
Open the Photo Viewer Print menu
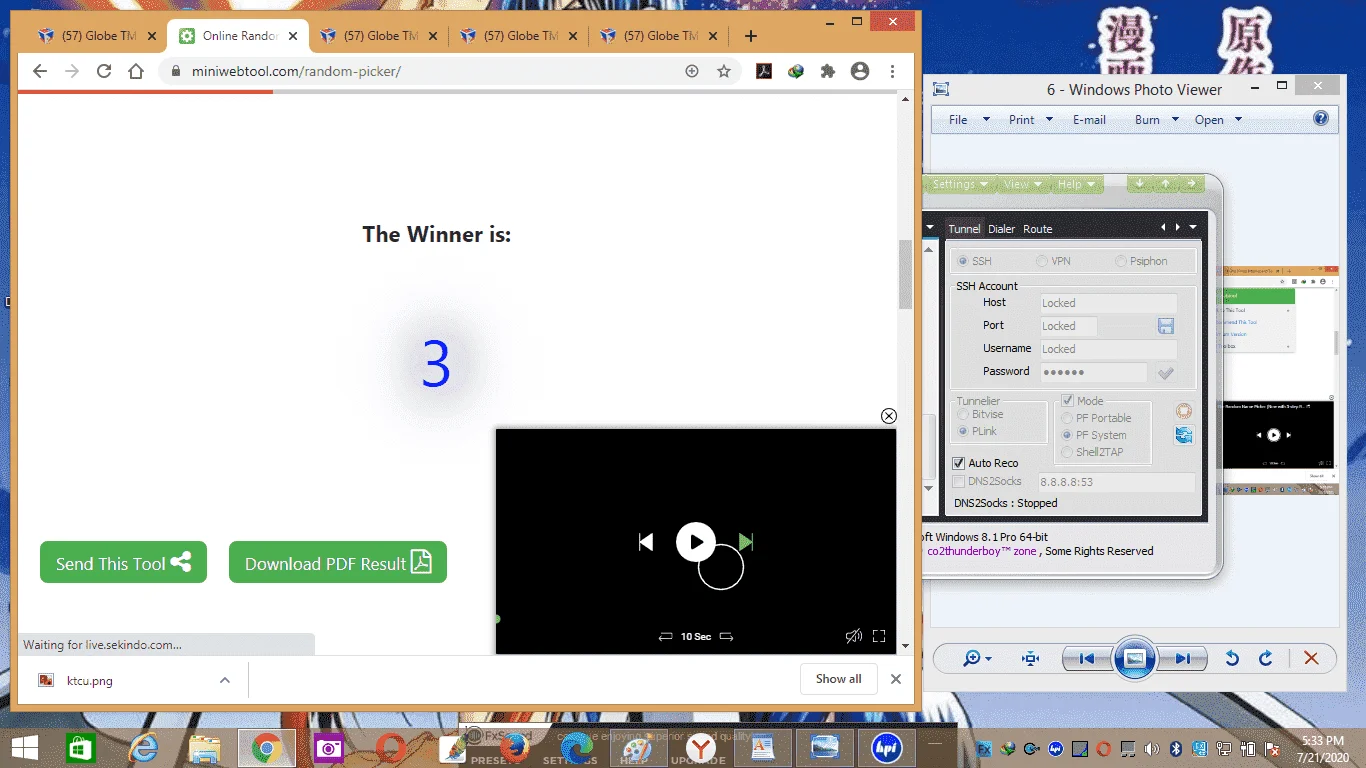tap(1030, 119)
